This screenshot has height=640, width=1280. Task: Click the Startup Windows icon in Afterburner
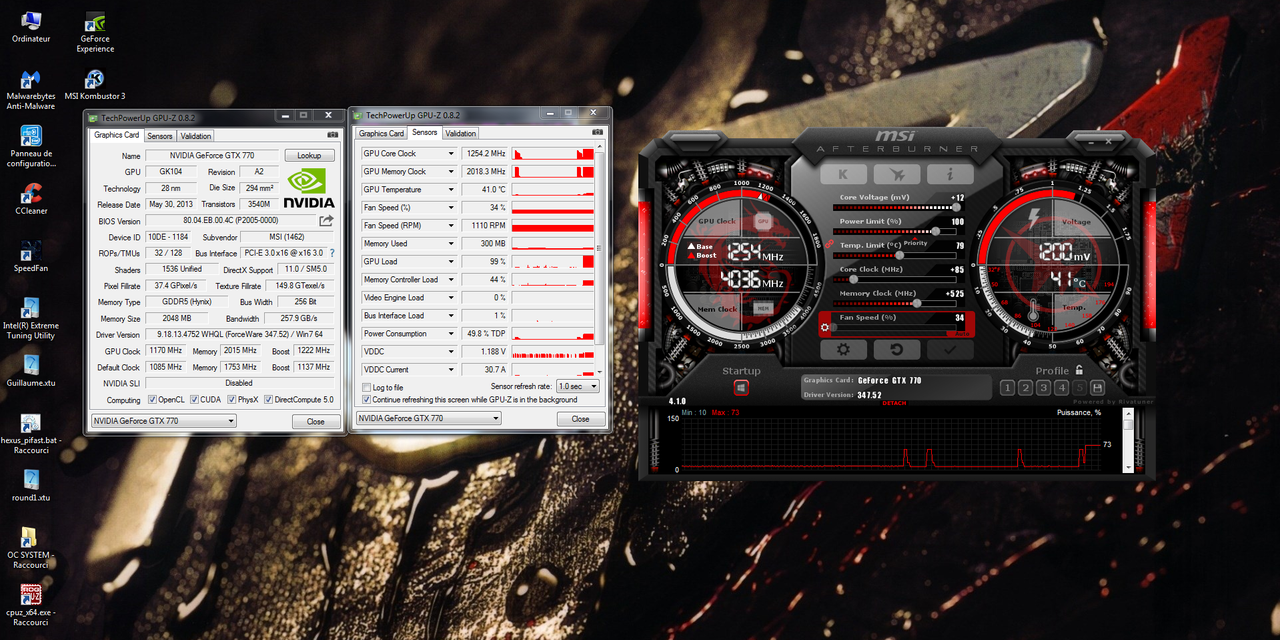(x=742, y=387)
